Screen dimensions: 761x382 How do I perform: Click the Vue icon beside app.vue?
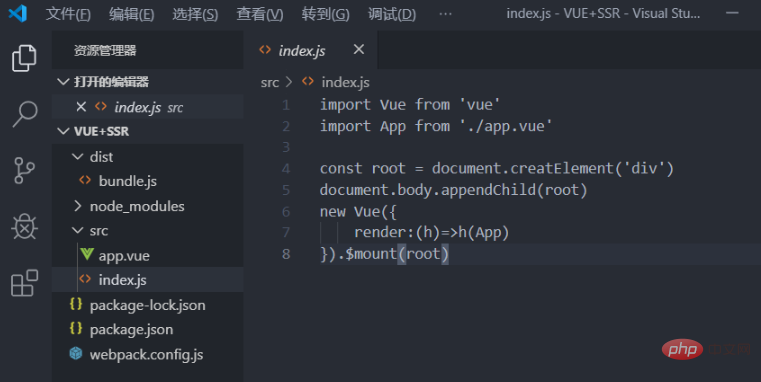(x=87, y=254)
